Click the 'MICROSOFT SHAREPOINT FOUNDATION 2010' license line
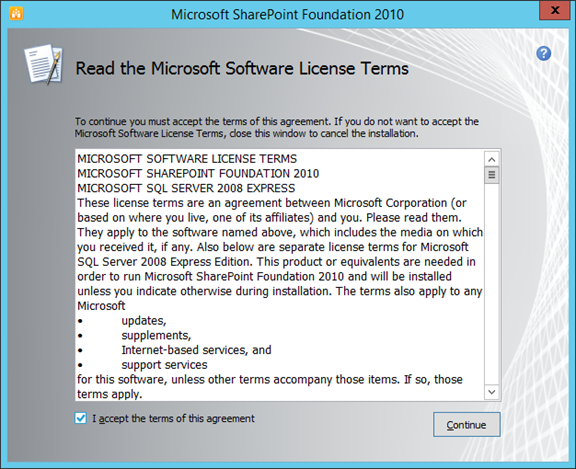 198,173
